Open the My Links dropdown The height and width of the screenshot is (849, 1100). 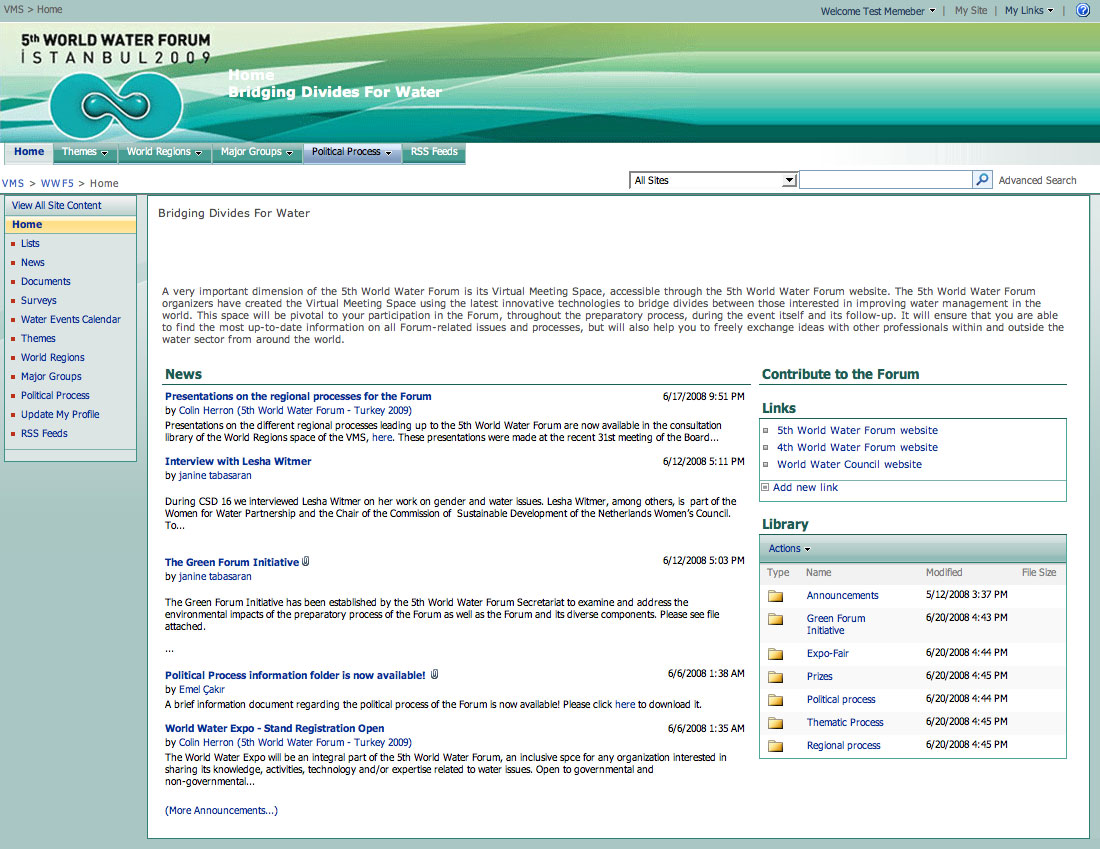1029,11
